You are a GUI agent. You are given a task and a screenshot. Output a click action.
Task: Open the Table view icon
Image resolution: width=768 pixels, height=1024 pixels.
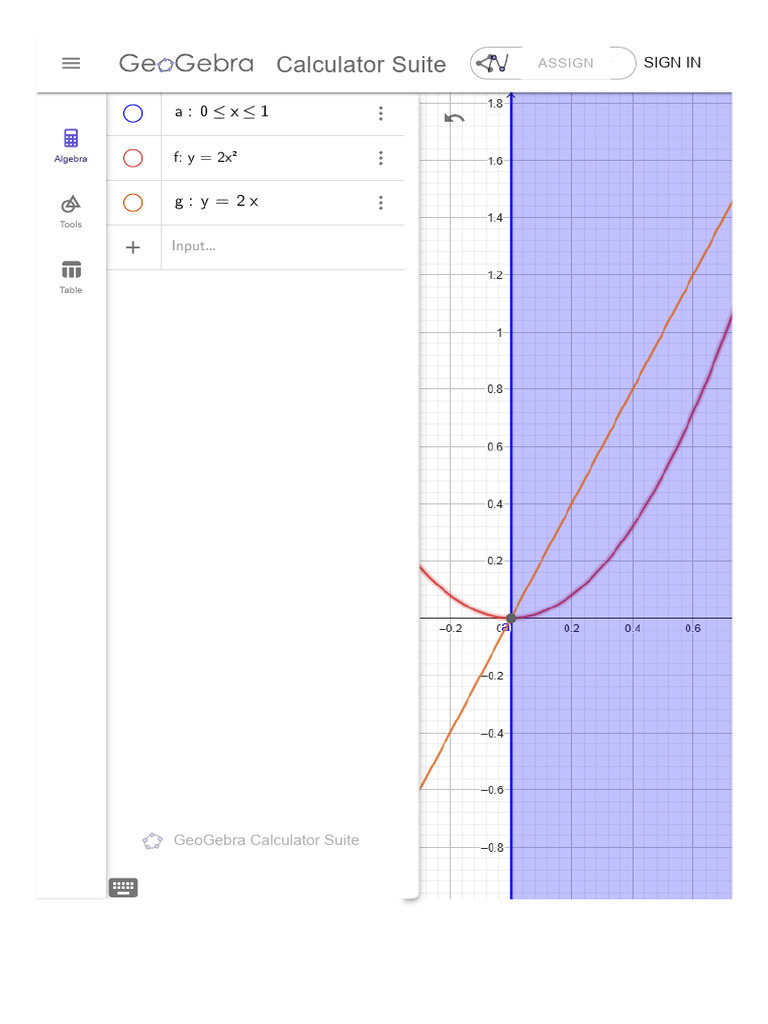point(71,278)
